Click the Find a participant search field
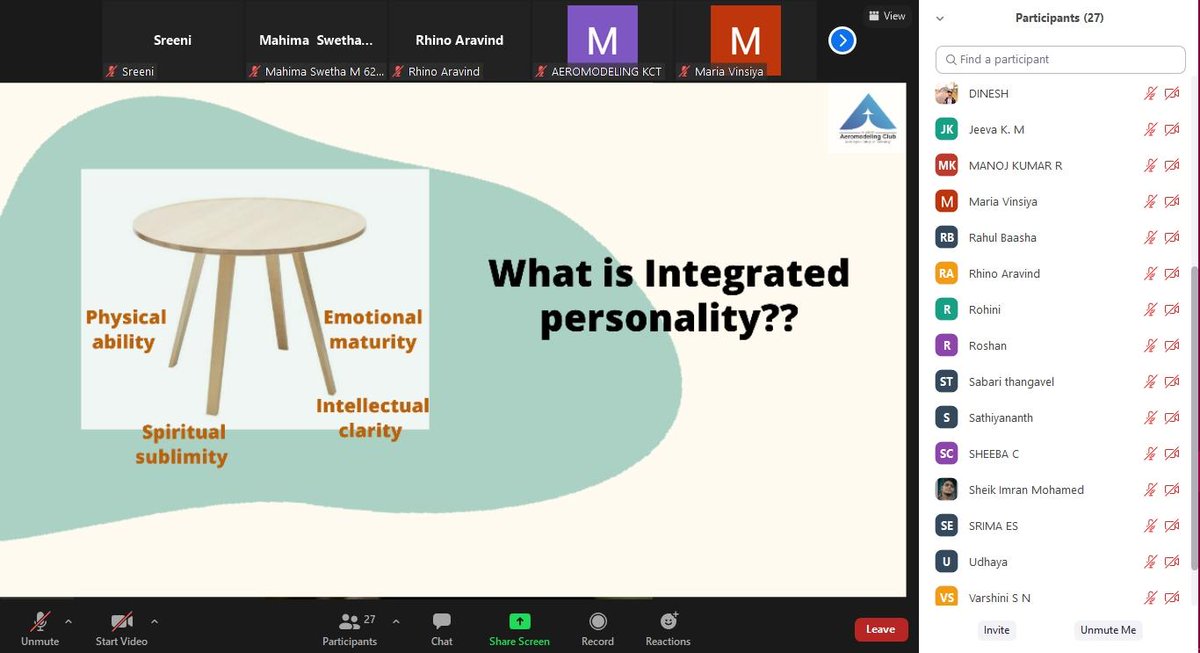1200x653 pixels. [x=1060, y=59]
